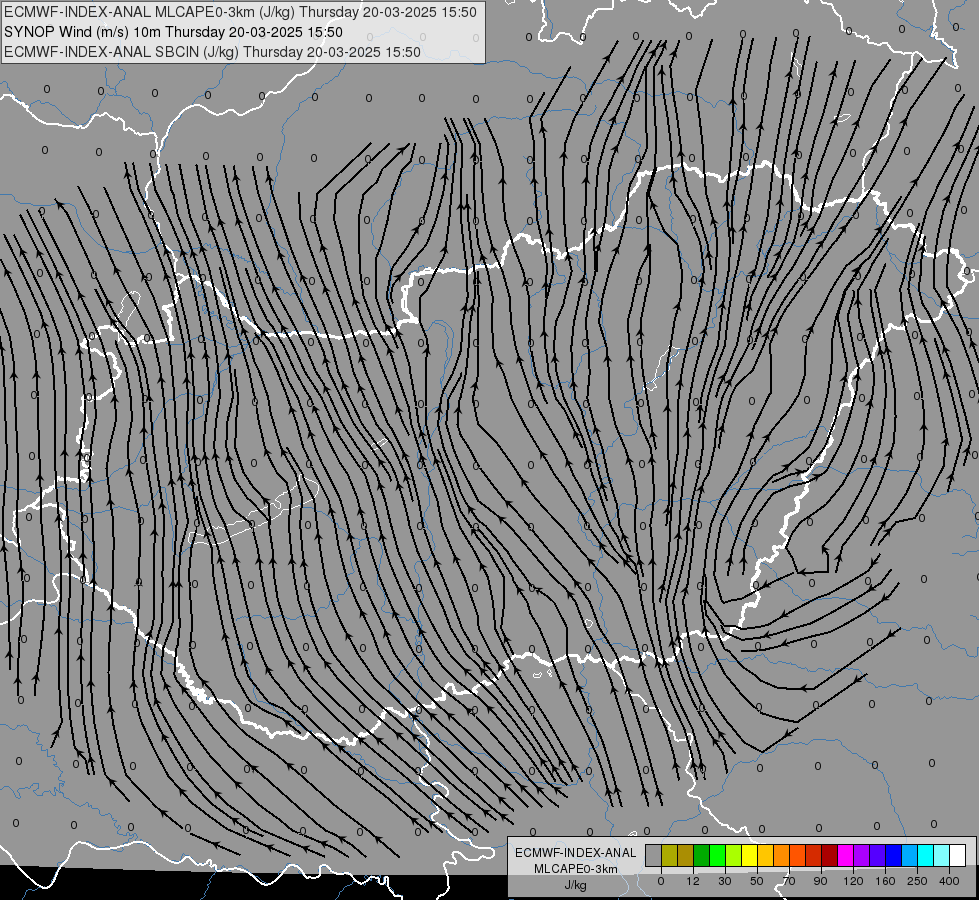Click the MLCAPE0-3km title line at top

tap(240, 12)
